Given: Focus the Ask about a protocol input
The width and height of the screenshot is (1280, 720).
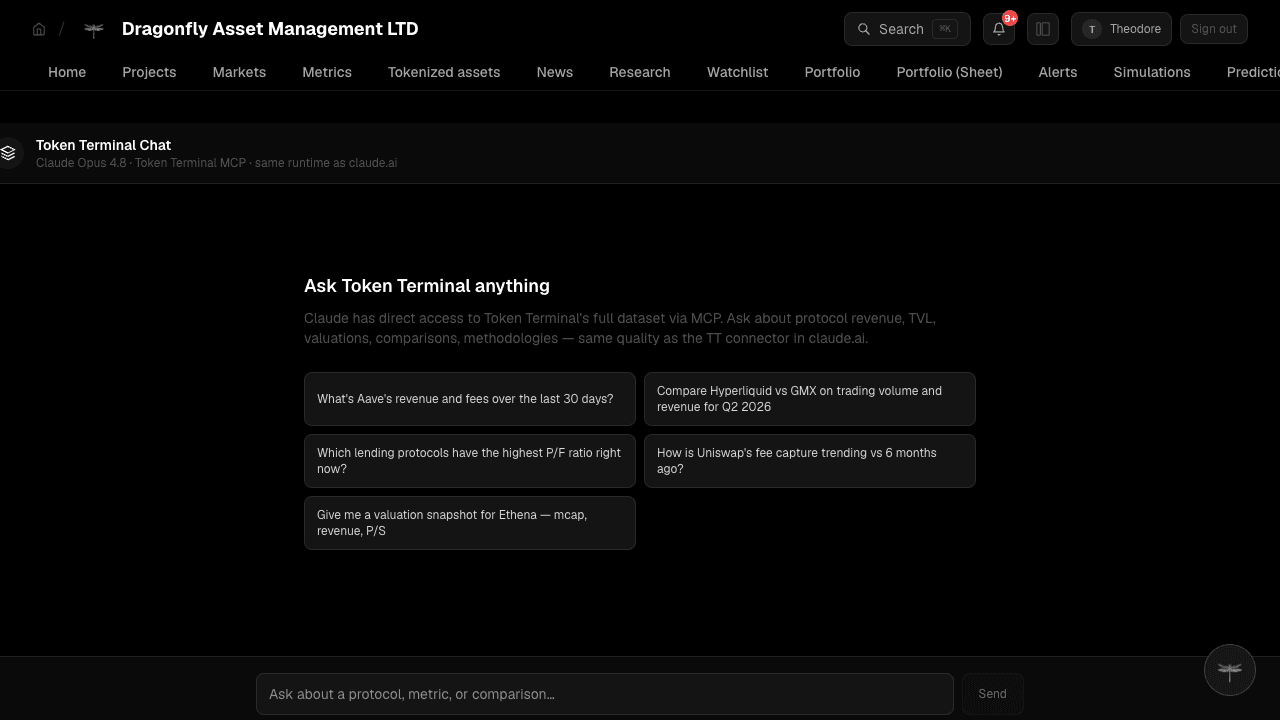Looking at the screenshot, I should [x=605, y=694].
